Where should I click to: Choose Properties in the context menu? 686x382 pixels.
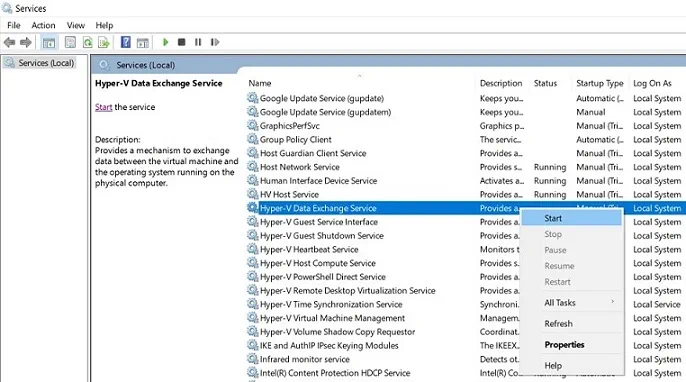[x=571, y=344]
